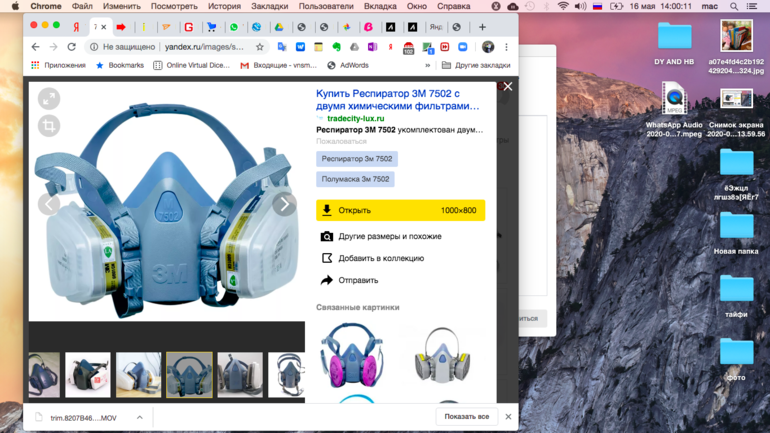
Task: Open the 'История' menu
Action: 224,6
